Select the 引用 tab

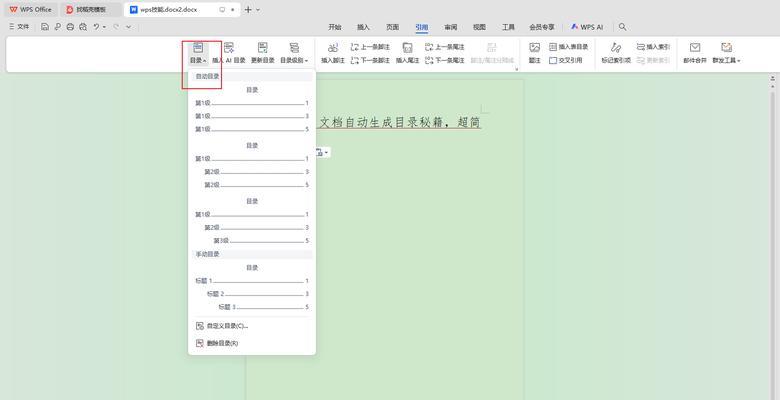point(422,27)
